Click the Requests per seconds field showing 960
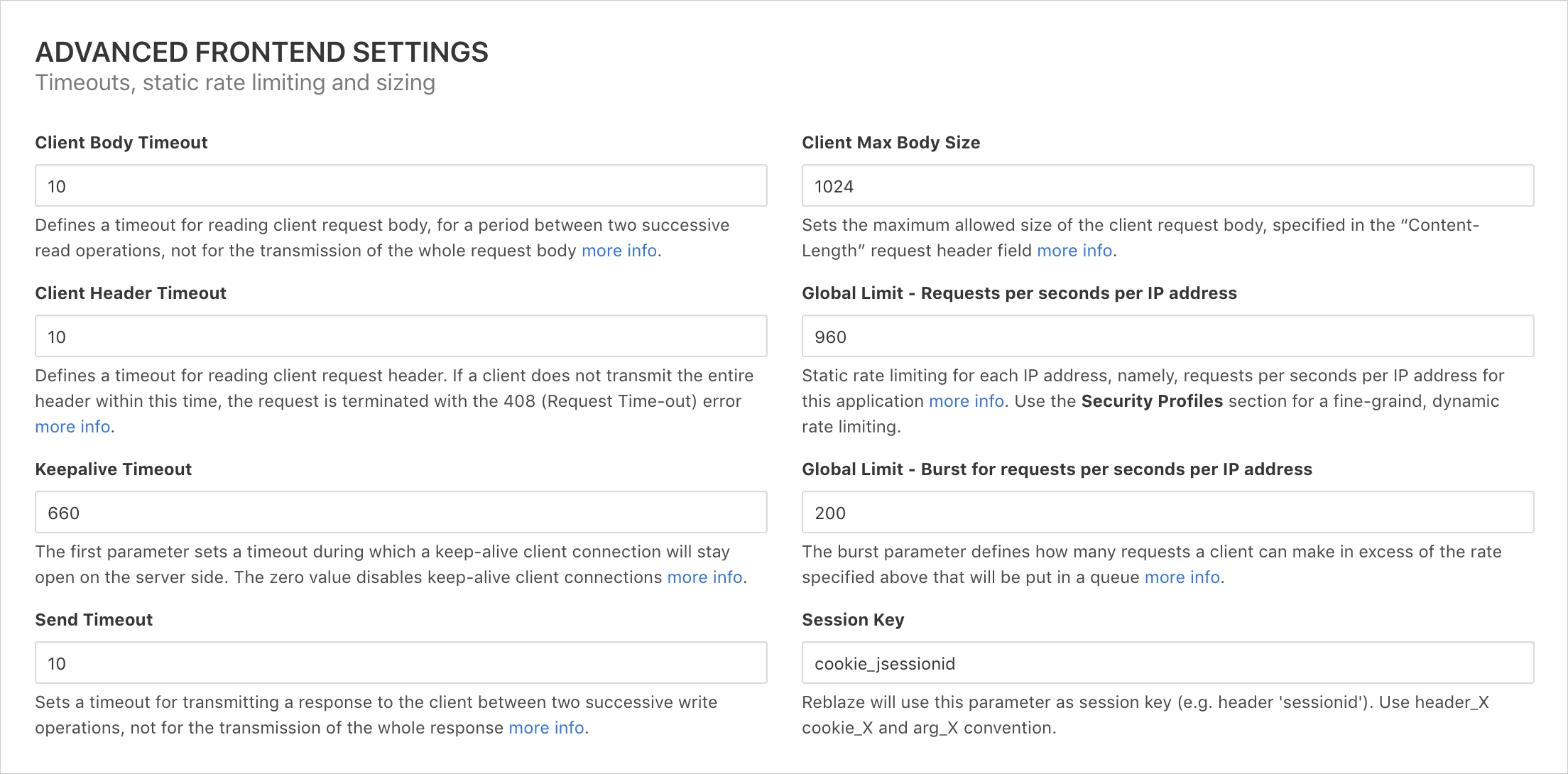Image resolution: width=1568 pixels, height=774 pixels. [x=1167, y=337]
